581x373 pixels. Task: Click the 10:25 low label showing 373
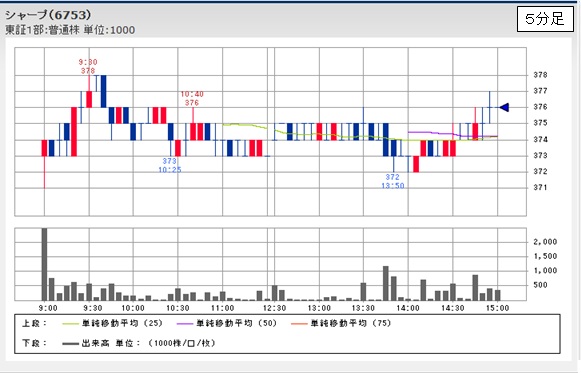pyautogui.click(x=170, y=165)
